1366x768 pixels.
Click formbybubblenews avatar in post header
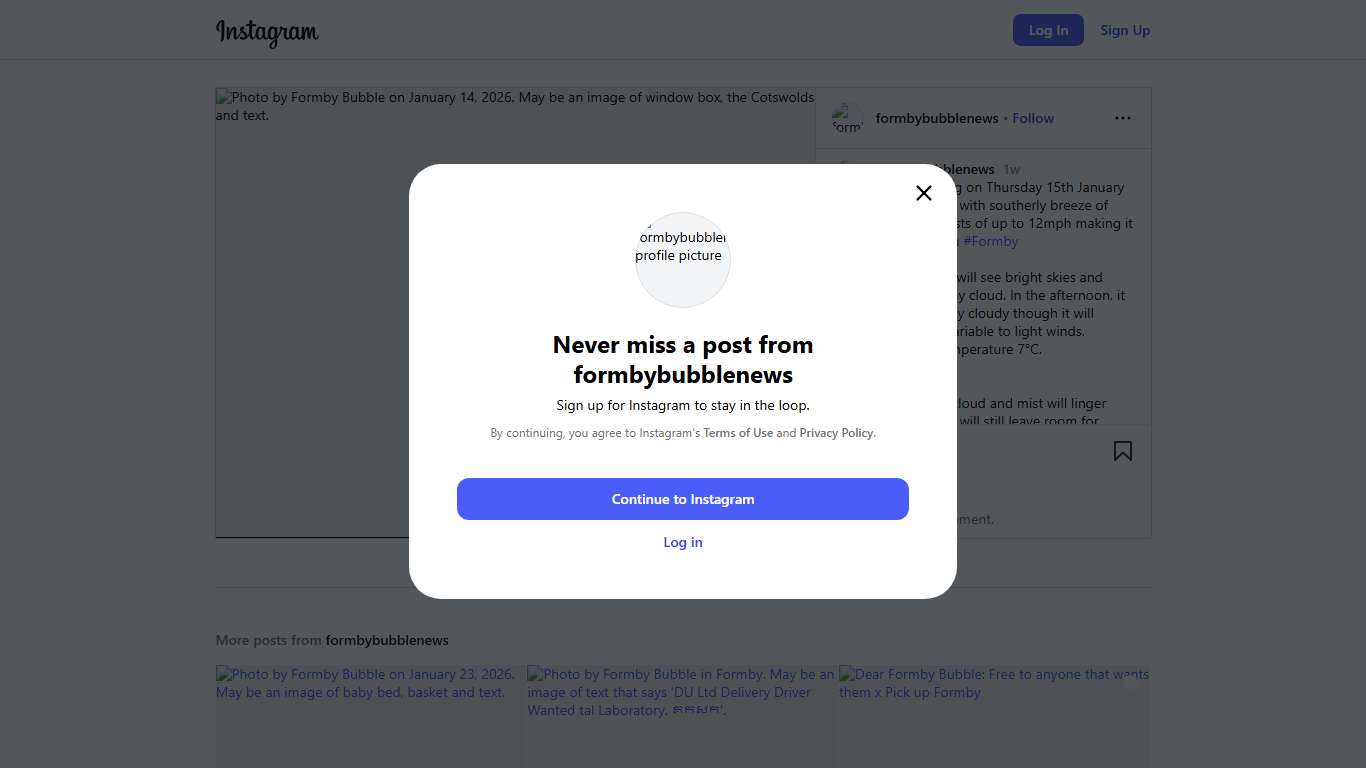pyautogui.click(x=848, y=118)
